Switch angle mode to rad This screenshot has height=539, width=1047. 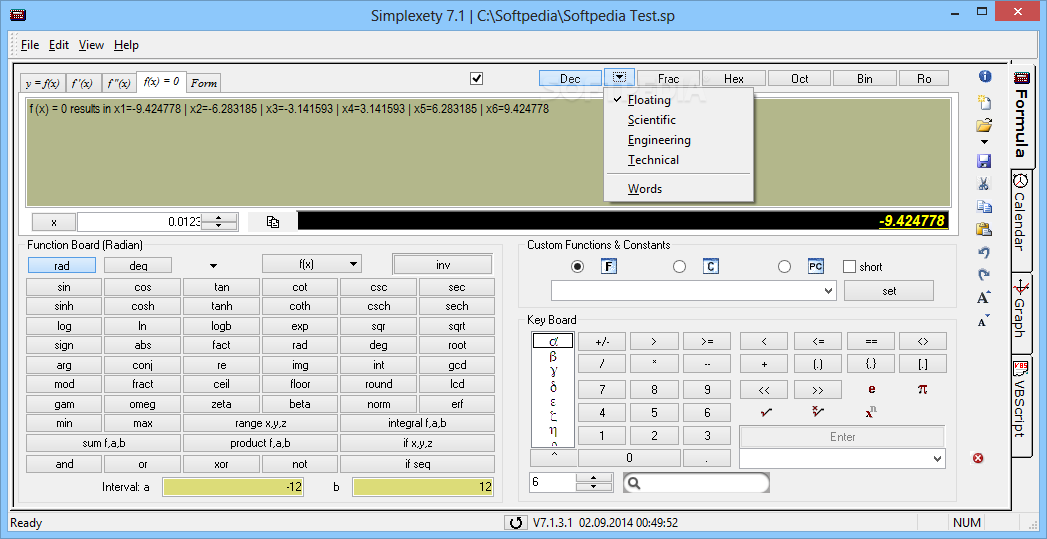(x=62, y=265)
